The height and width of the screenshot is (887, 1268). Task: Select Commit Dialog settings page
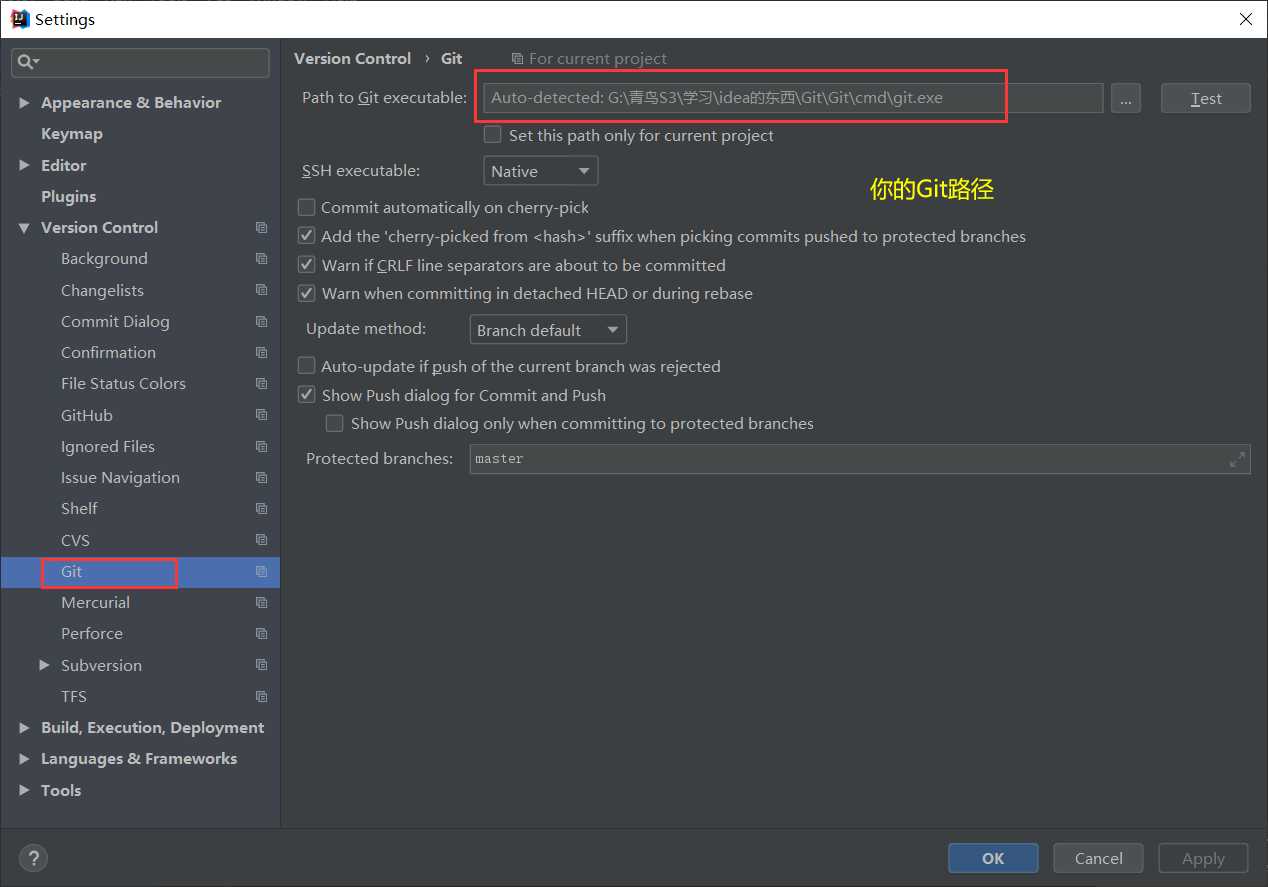[x=115, y=321]
